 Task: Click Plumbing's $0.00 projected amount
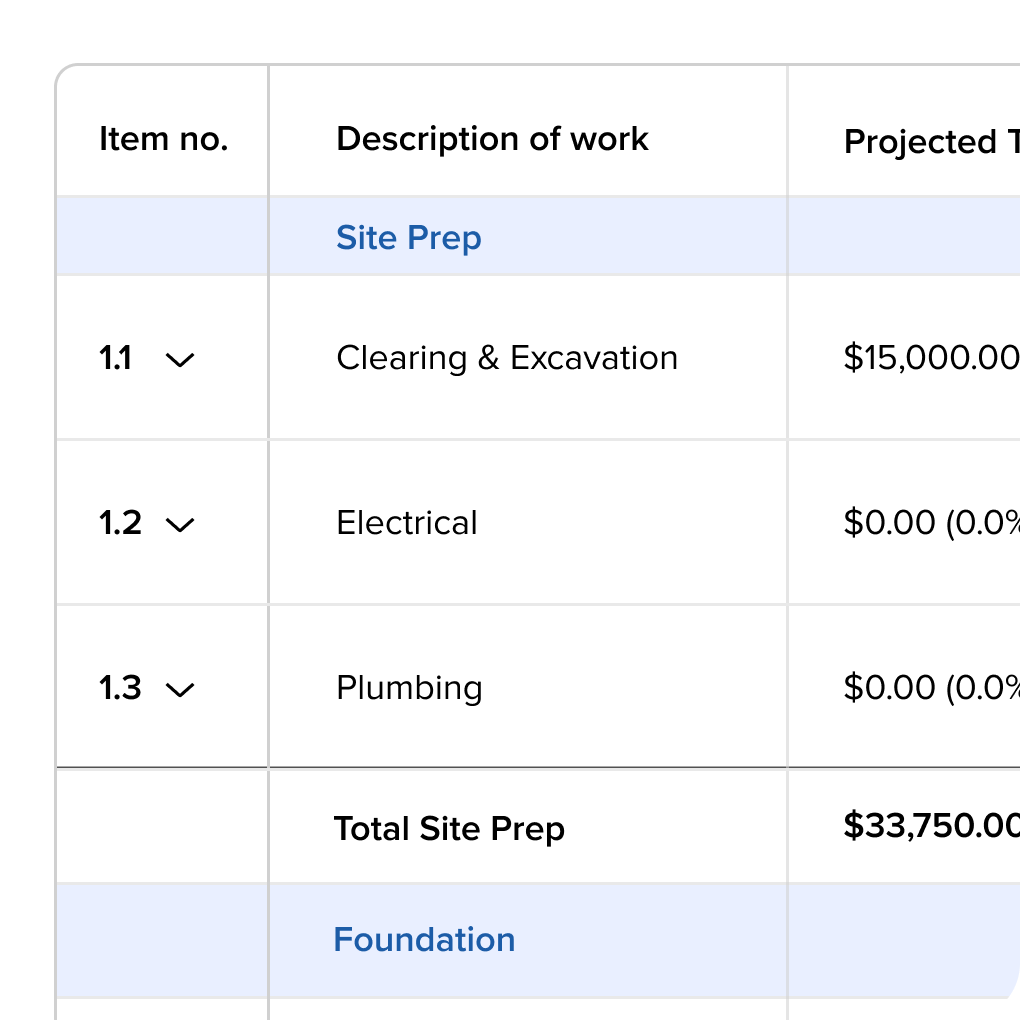point(930,688)
